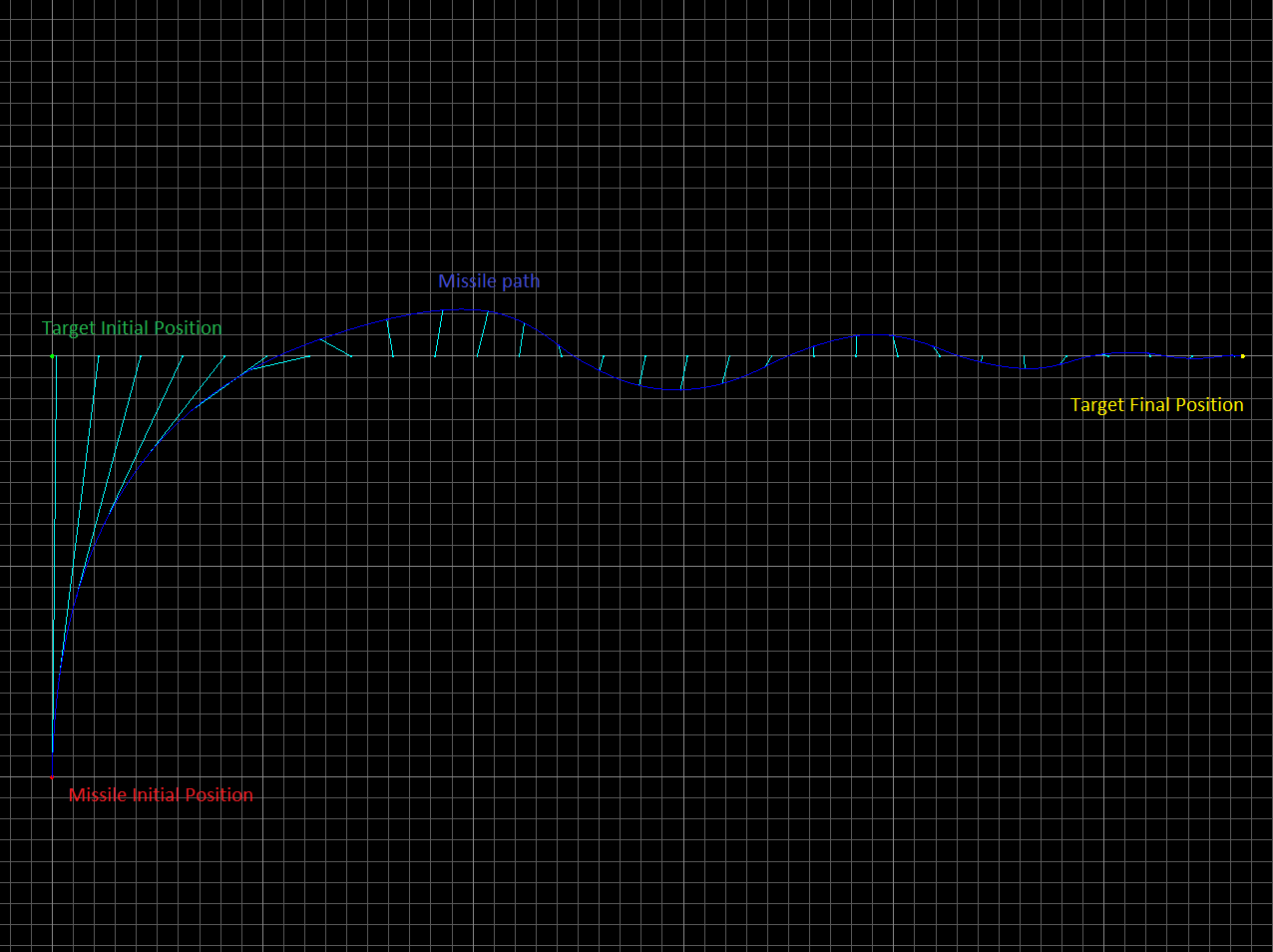Select the green target start dot
The height and width of the screenshot is (952, 1273).
[x=53, y=355]
